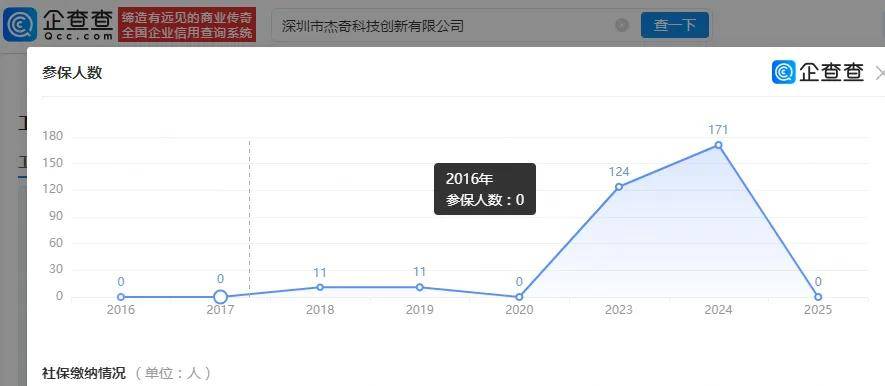Click the 2024 x-axis year label
This screenshot has width=885, height=386.
tap(718, 310)
